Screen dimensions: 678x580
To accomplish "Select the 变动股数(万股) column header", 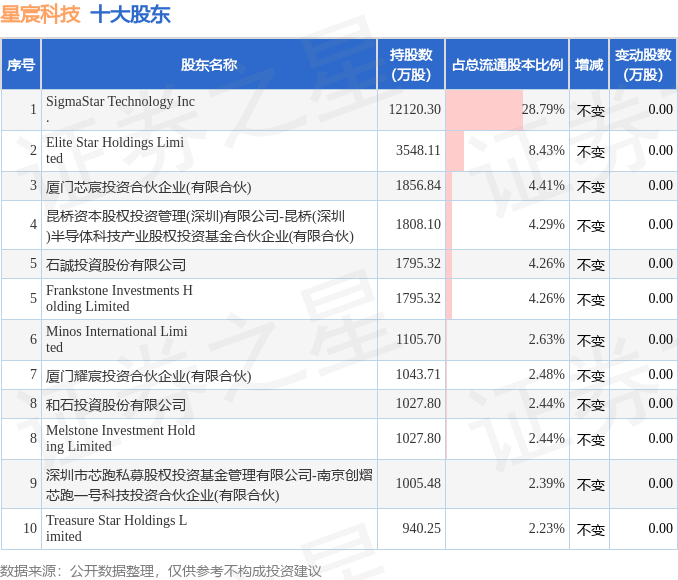I will coord(643,64).
